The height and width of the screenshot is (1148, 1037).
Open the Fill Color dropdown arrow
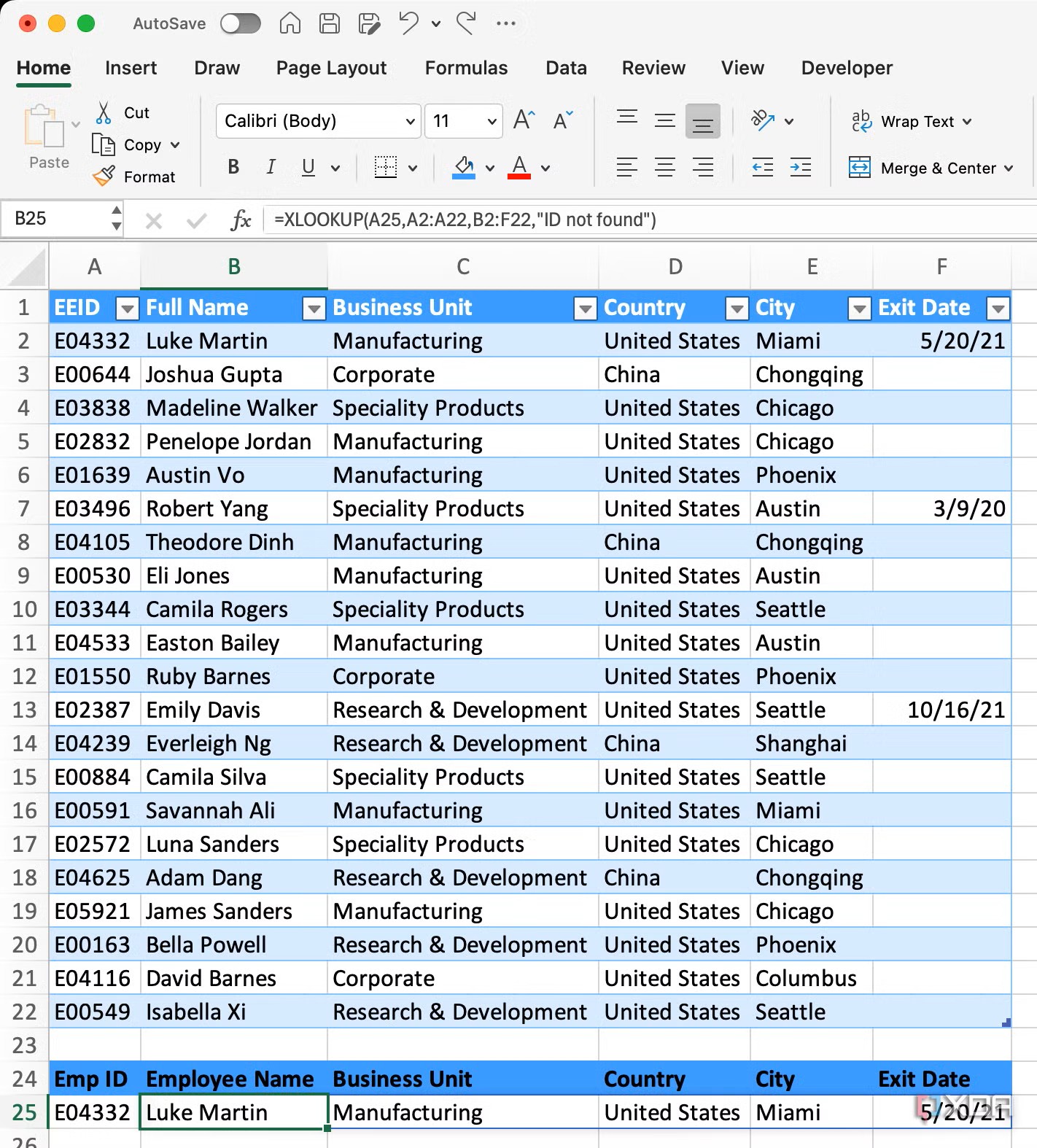click(490, 168)
